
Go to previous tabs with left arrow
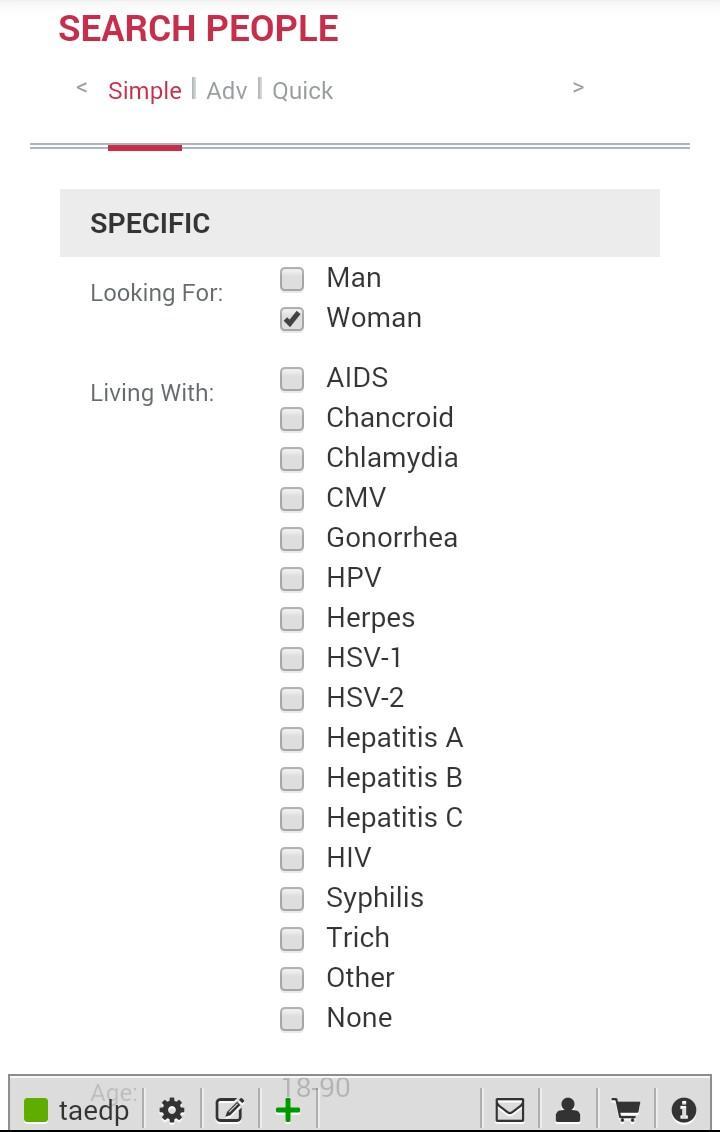(x=82, y=87)
